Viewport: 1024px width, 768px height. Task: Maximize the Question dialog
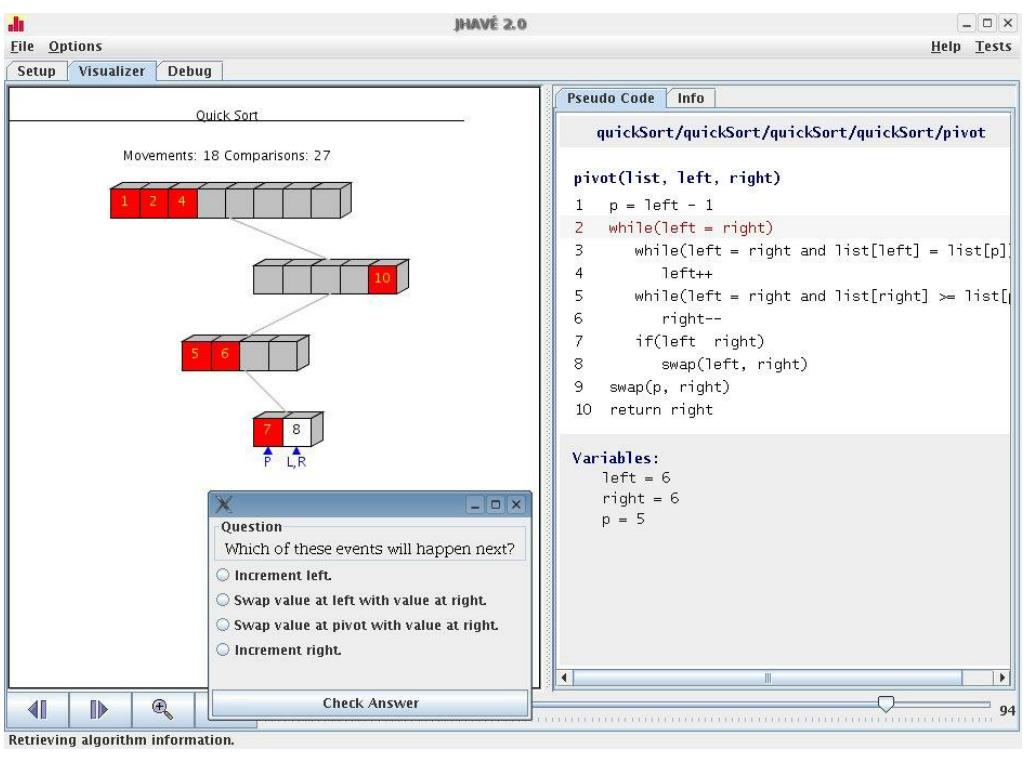(496, 505)
